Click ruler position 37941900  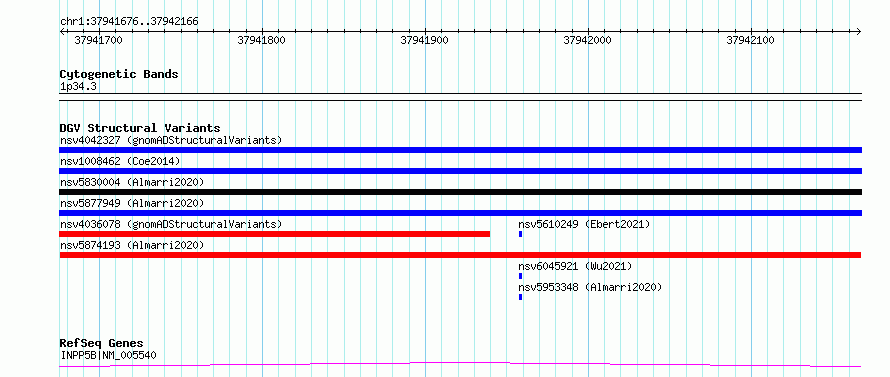click(424, 40)
